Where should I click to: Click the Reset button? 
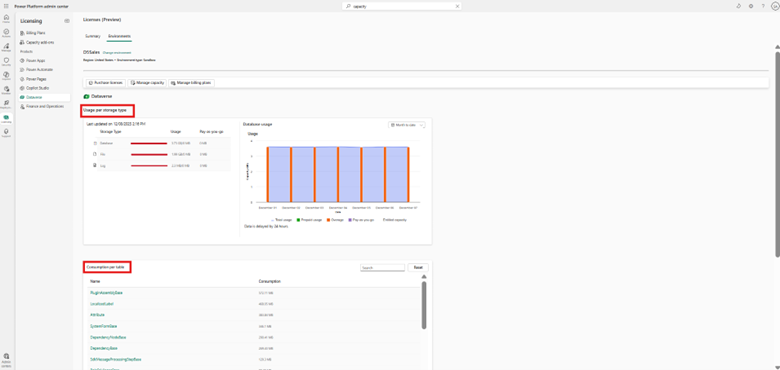(418, 268)
